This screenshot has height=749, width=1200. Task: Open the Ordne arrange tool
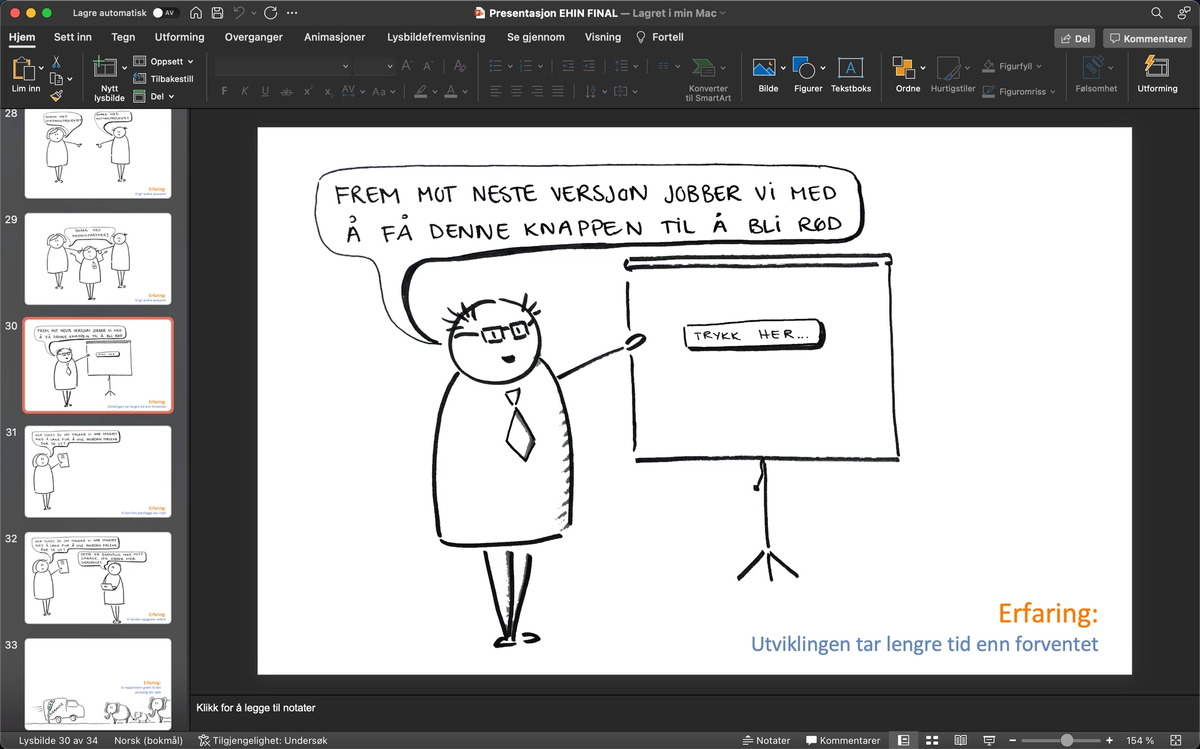pyautogui.click(x=904, y=68)
